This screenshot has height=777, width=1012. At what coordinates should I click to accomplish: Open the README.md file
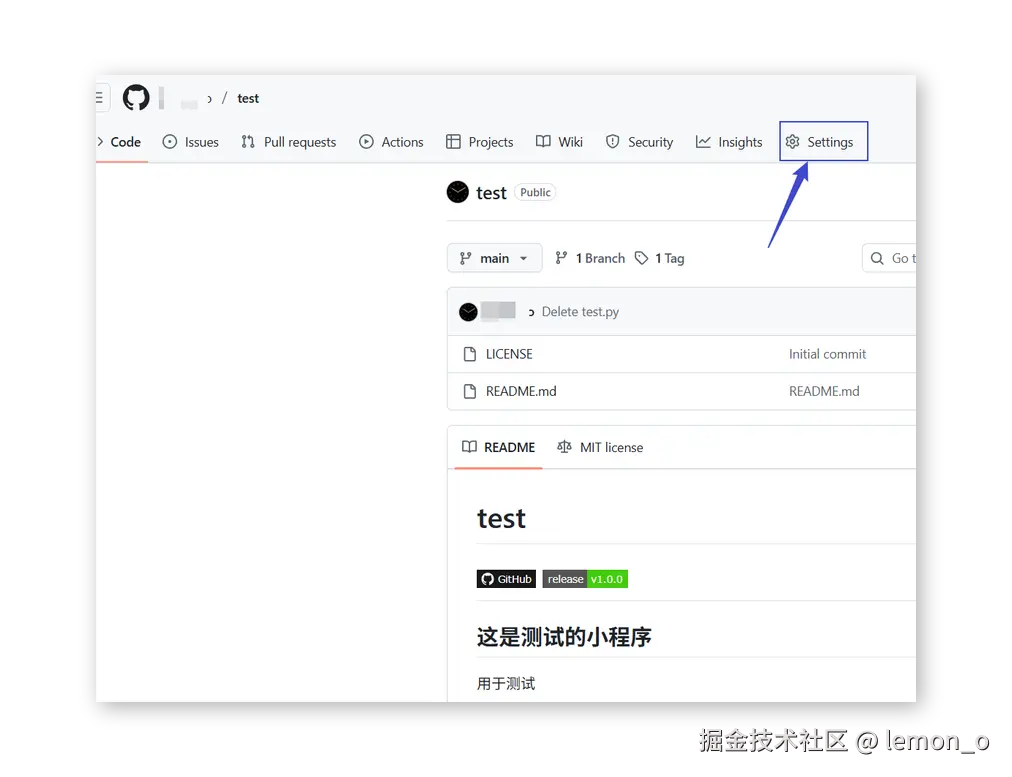point(521,391)
